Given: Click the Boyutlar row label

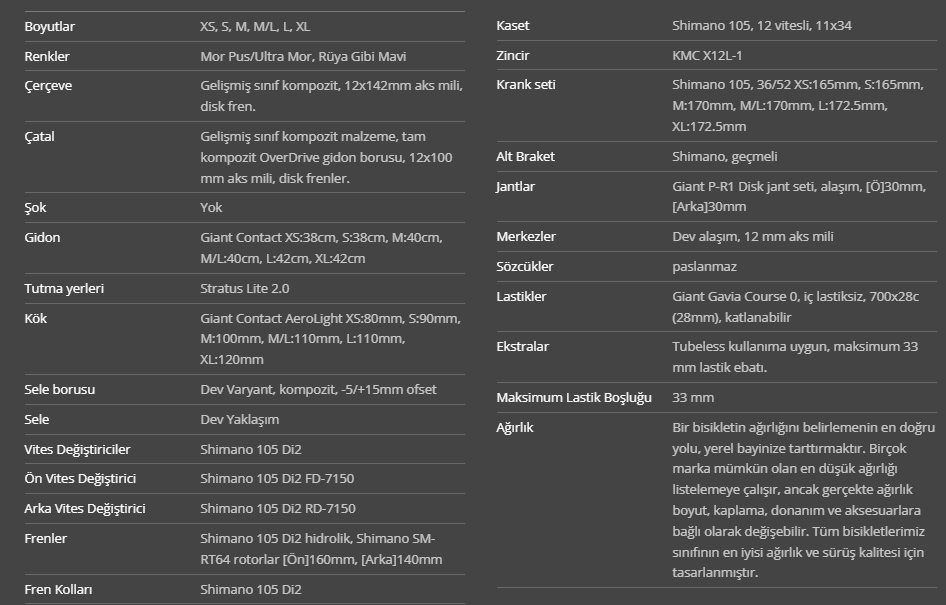Looking at the screenshot, I should [x=49, y=27].
